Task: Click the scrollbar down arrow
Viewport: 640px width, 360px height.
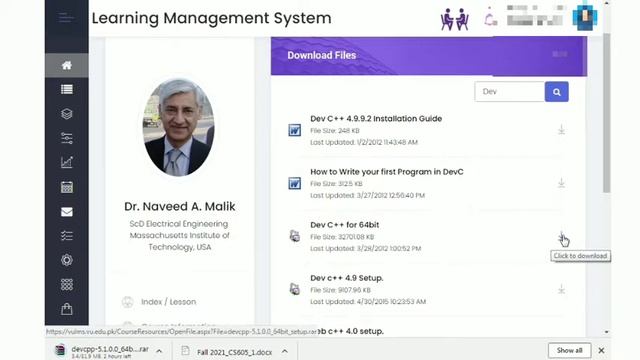Action: point(607,332)
